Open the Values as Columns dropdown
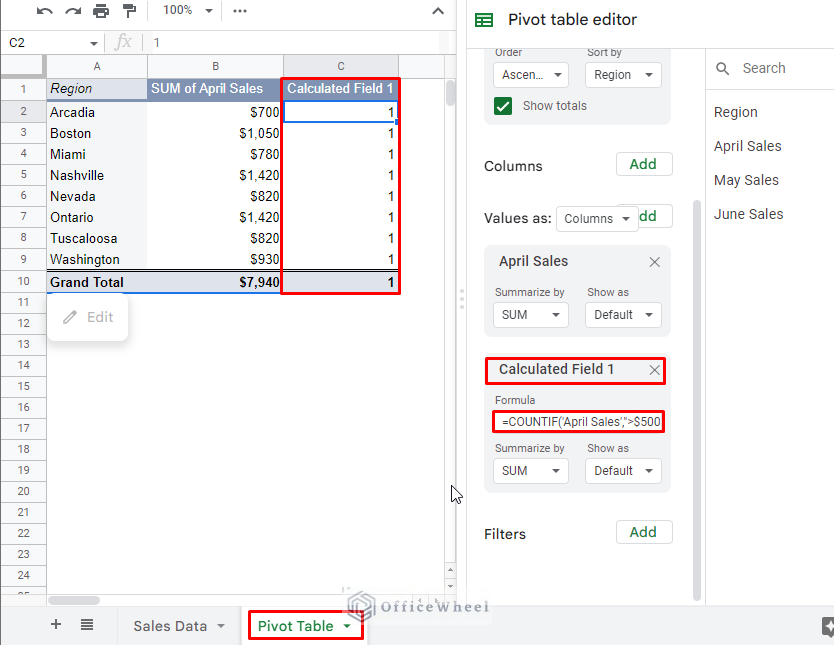This screenshot has height=645, width=834. [596, 219]
